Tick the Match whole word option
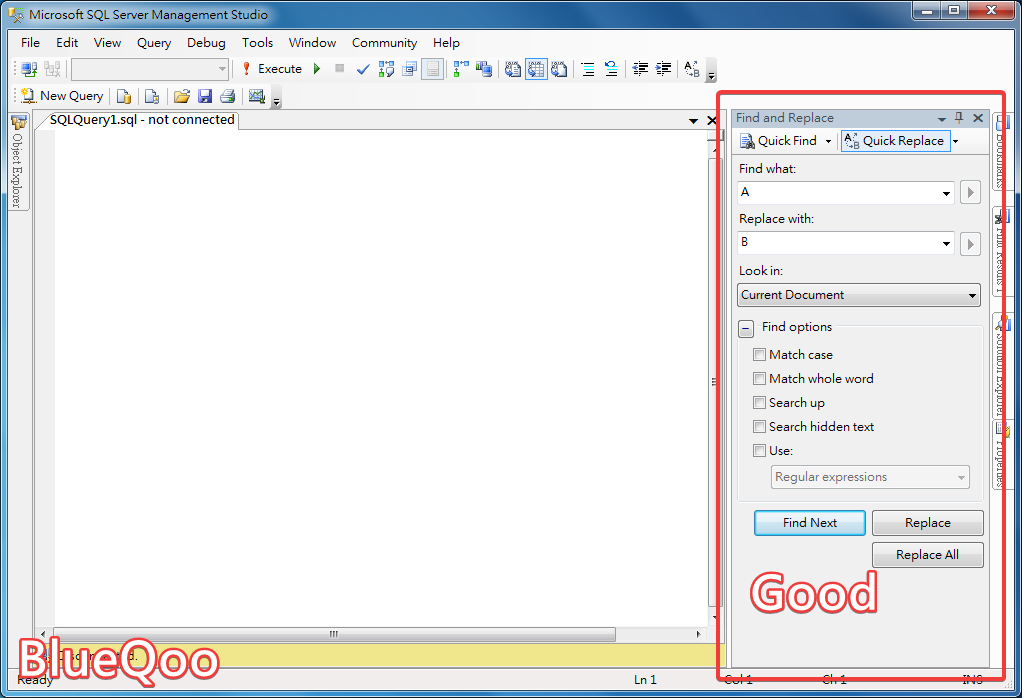This screenshot has width=1022, height=698. [760, 379]
